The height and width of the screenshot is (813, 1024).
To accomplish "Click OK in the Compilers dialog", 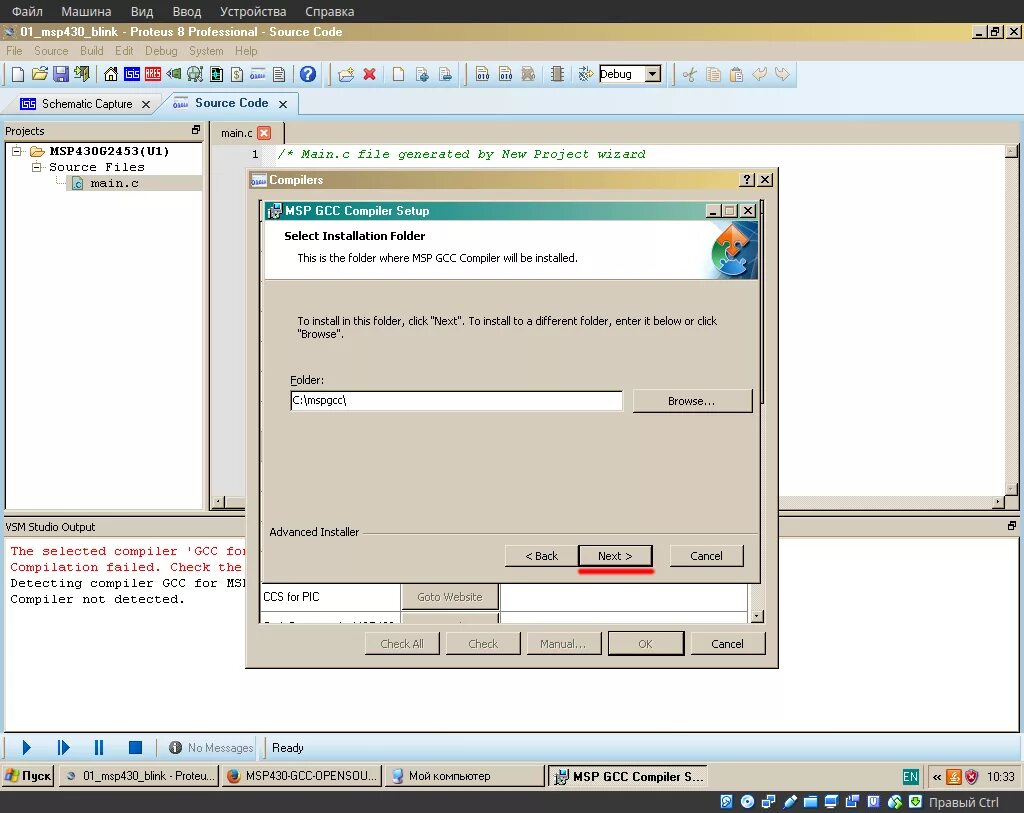I will click(645, 644).
